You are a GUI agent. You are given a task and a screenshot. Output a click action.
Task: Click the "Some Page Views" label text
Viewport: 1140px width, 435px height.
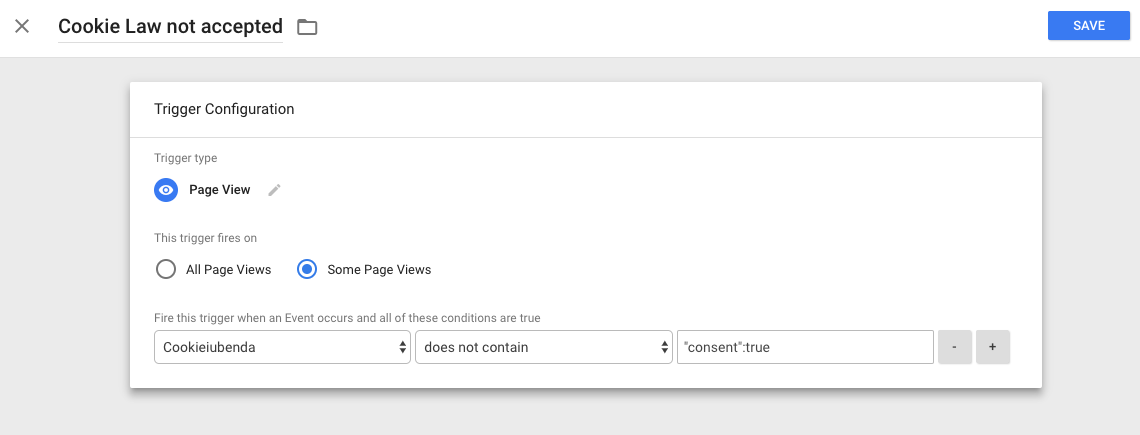(379, 270)
